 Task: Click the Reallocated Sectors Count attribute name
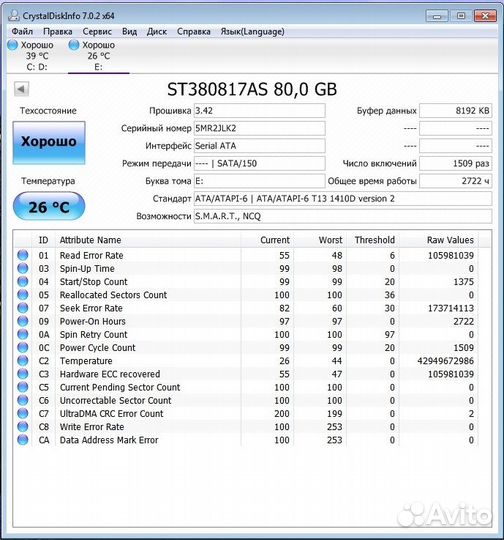pyautogui.click(x=113, y=295)
